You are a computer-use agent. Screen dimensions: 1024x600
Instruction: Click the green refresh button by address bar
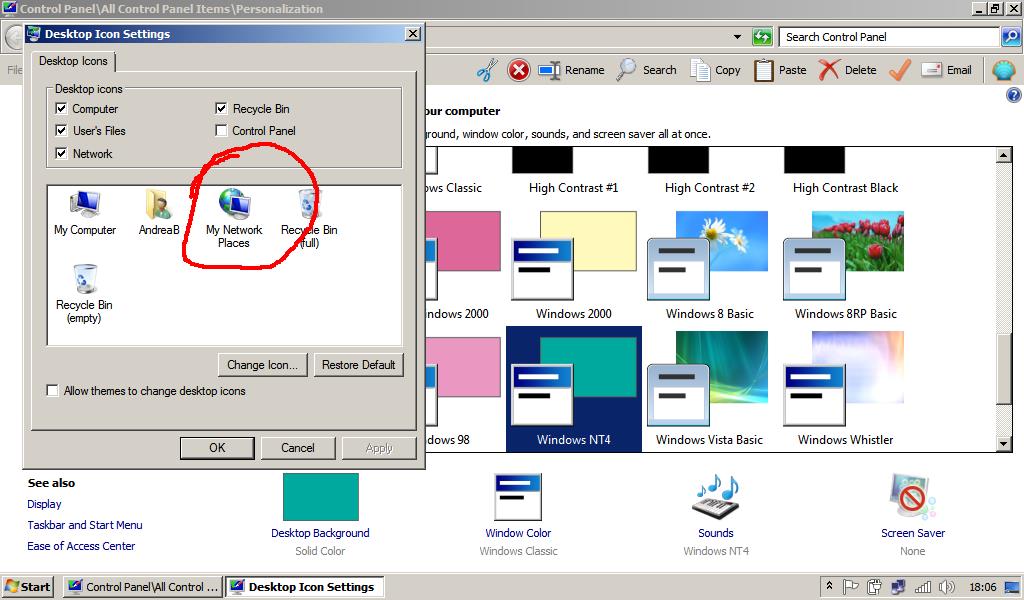tap(762, 37)
